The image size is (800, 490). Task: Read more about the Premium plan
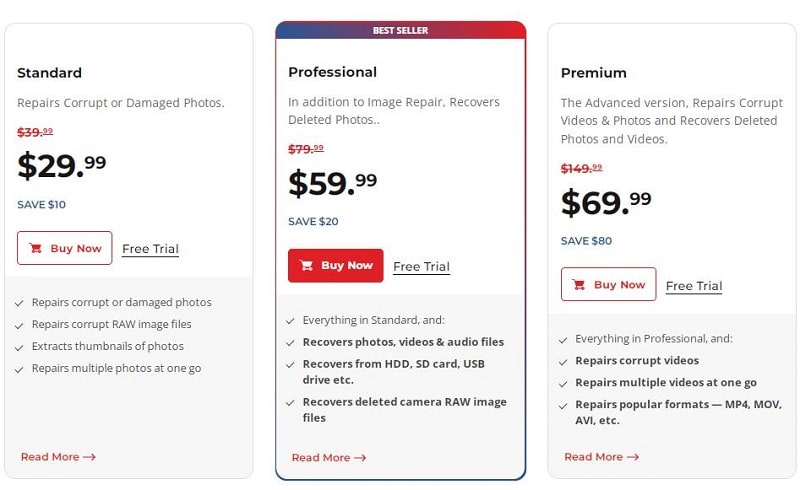point(602,457)
